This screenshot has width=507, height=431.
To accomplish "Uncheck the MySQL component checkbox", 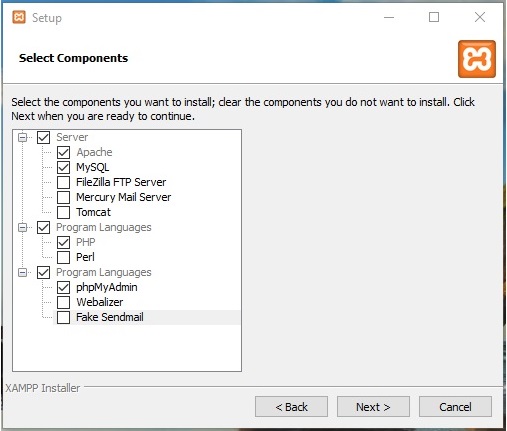I will coord(63,167).
